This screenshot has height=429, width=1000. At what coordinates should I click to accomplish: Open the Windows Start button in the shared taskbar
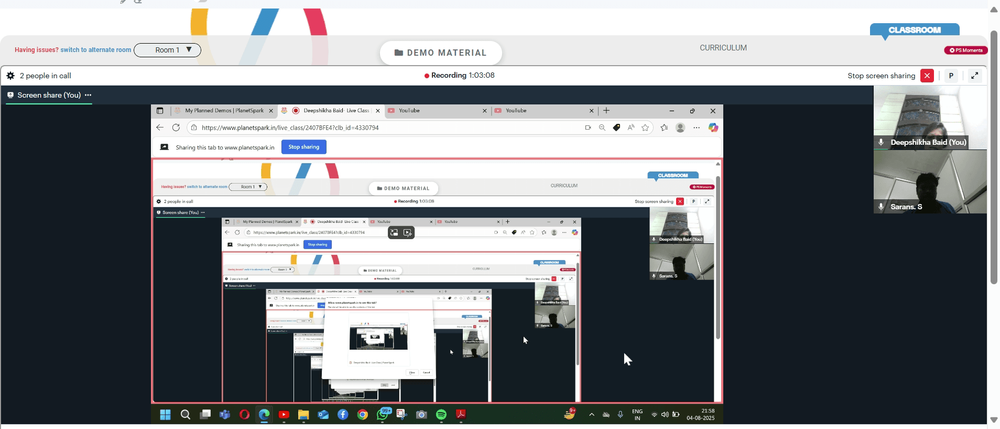click(x=165, y=414)
